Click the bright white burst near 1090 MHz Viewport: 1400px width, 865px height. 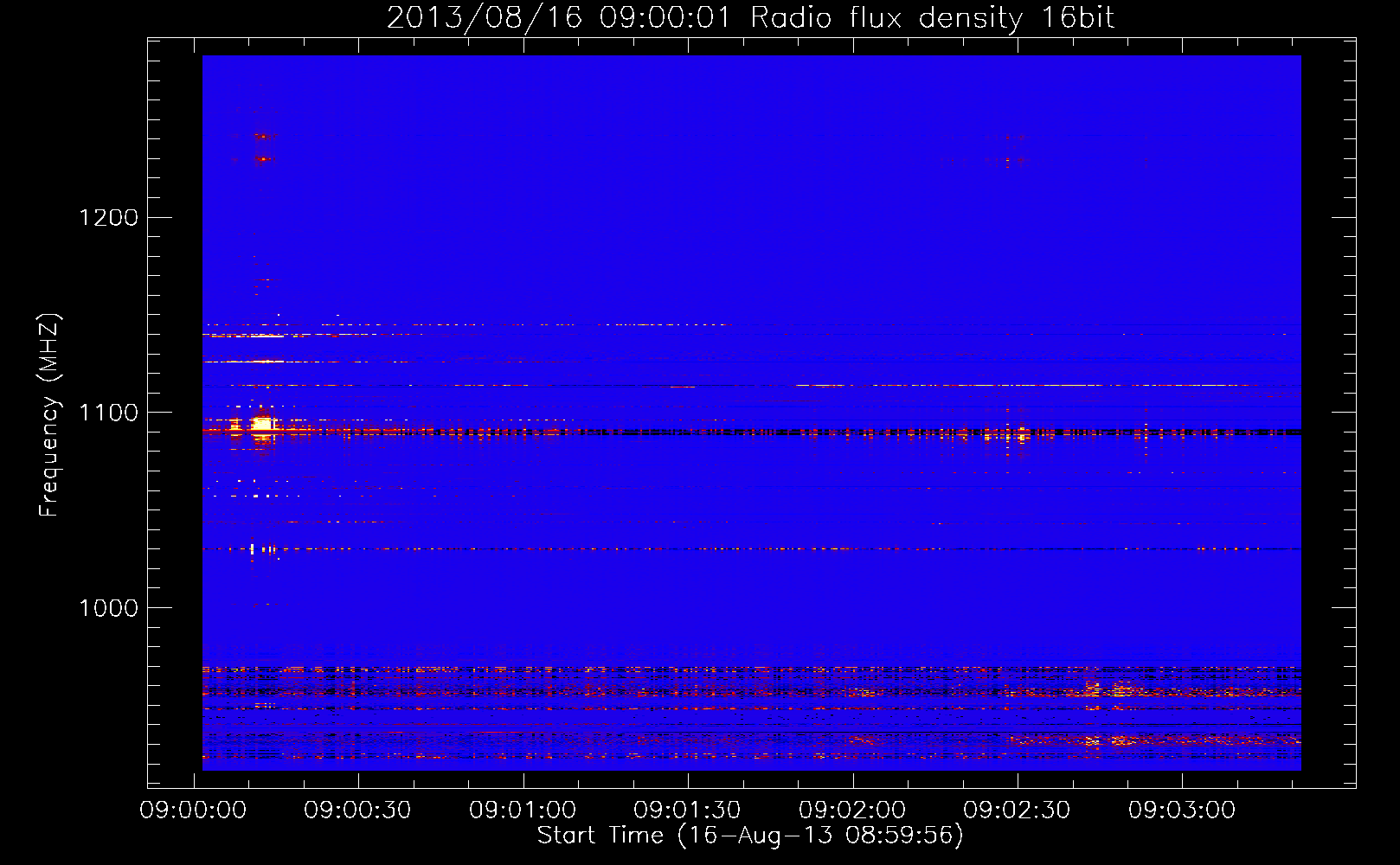pos(262,425)
